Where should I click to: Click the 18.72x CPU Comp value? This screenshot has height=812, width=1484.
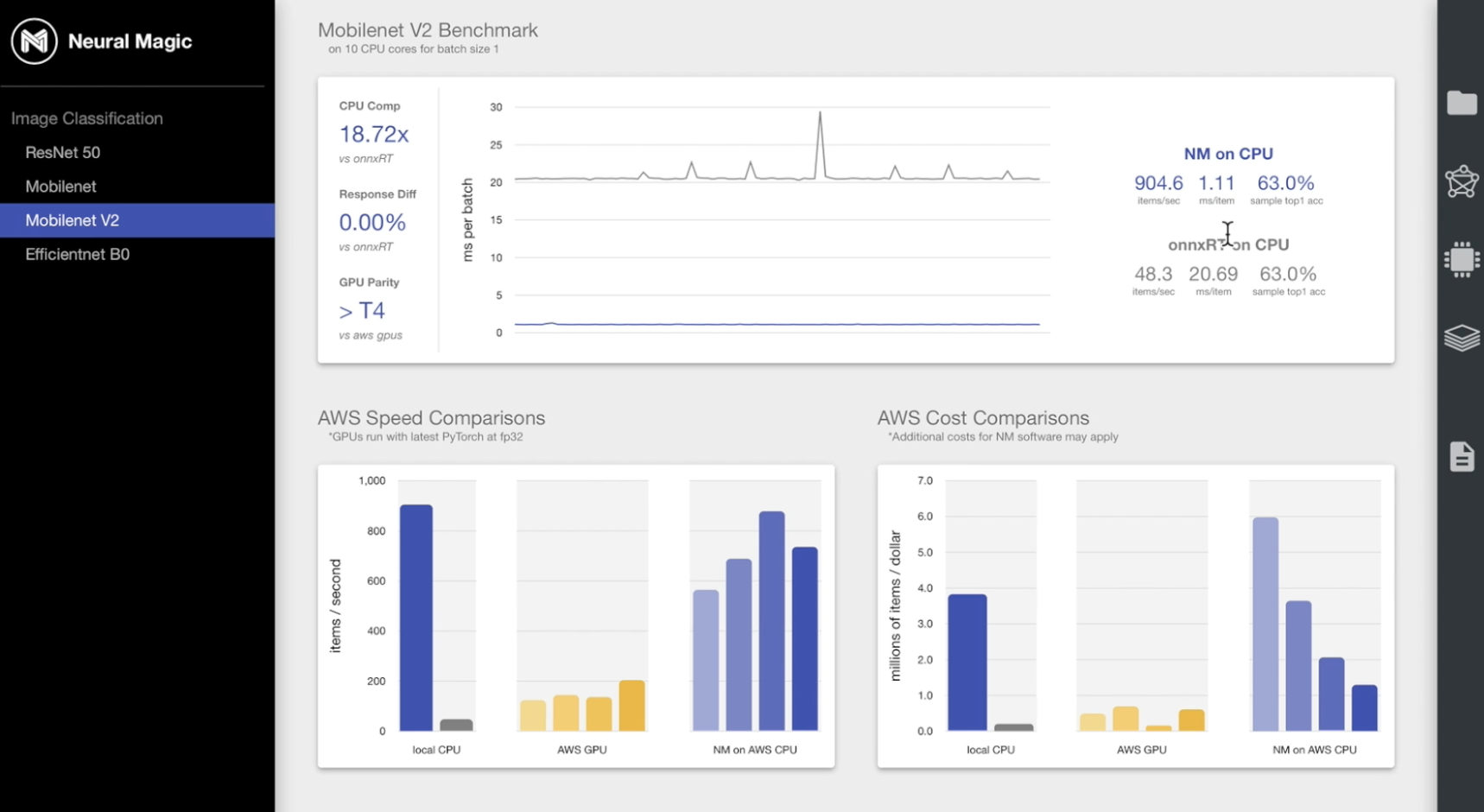[373, 134]
